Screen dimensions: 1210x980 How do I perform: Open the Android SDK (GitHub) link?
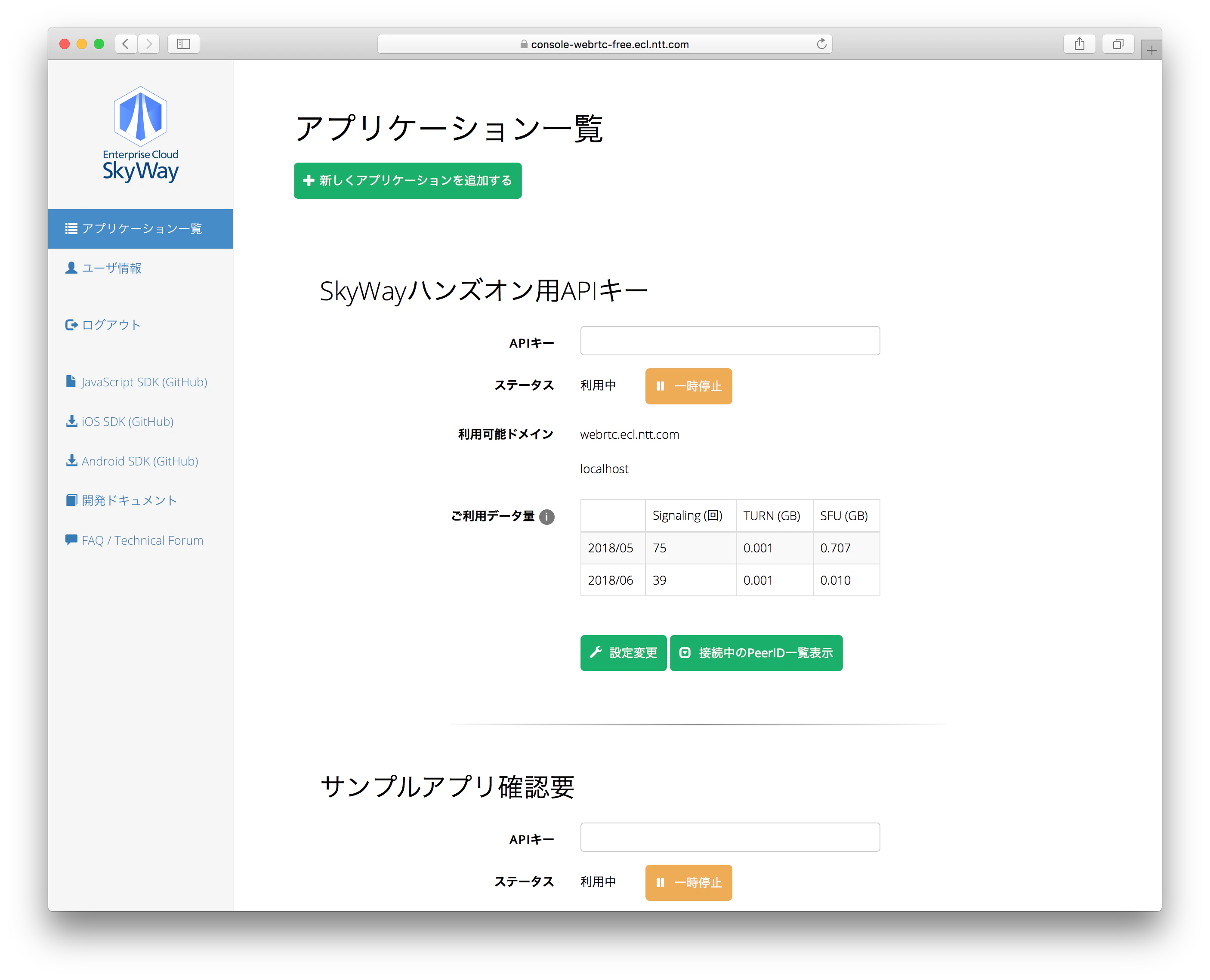click(x=132, y=461)
